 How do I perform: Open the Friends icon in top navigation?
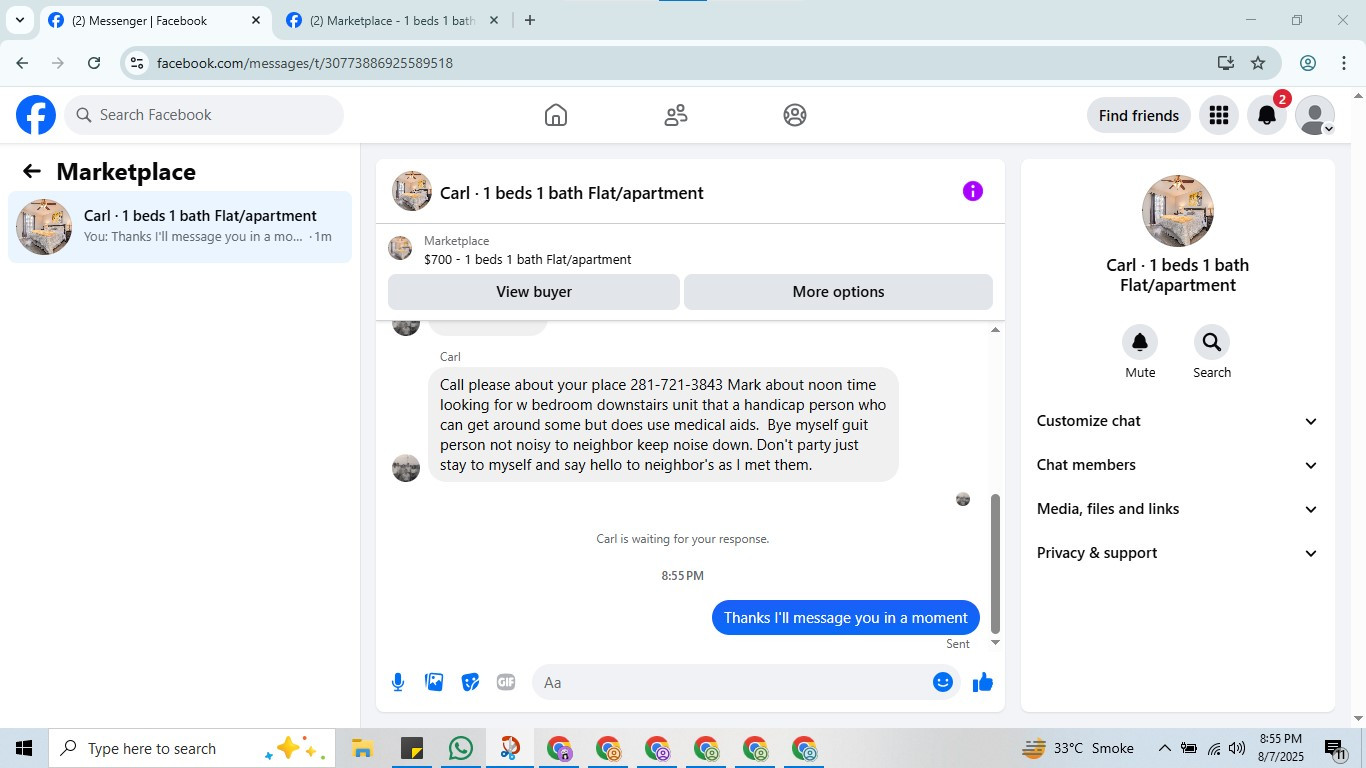point(676,115)
